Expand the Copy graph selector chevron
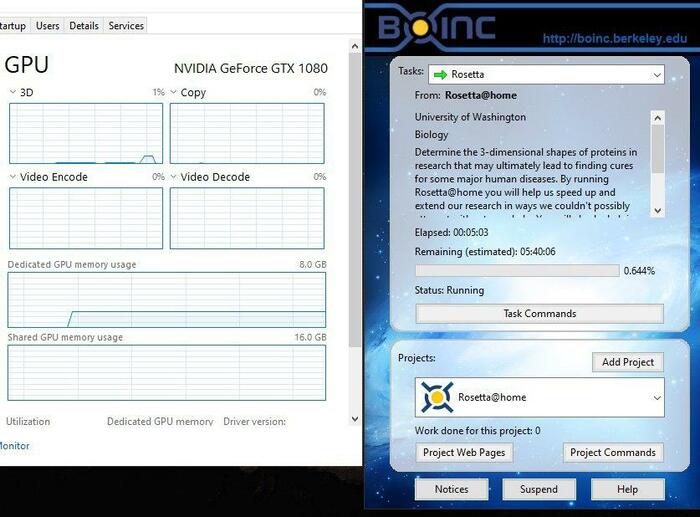 (x=174, y=92)
